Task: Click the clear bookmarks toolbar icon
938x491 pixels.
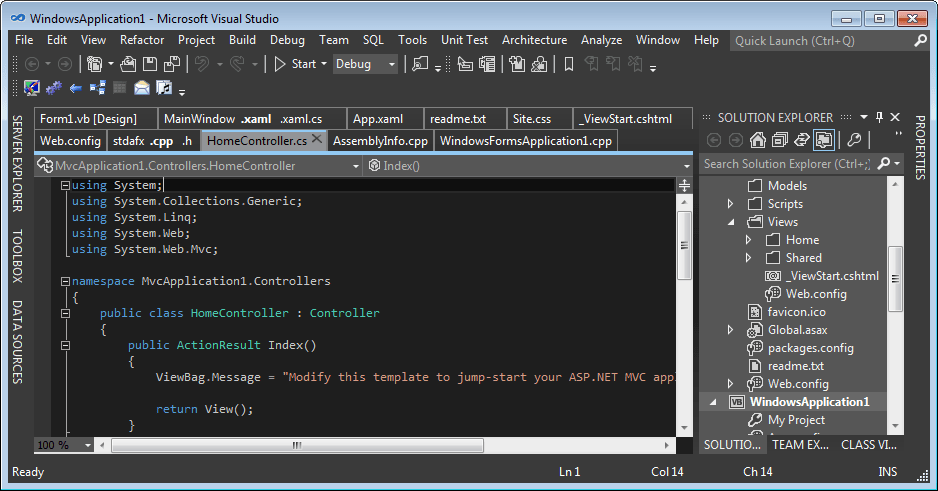Action: pos(635,64)
